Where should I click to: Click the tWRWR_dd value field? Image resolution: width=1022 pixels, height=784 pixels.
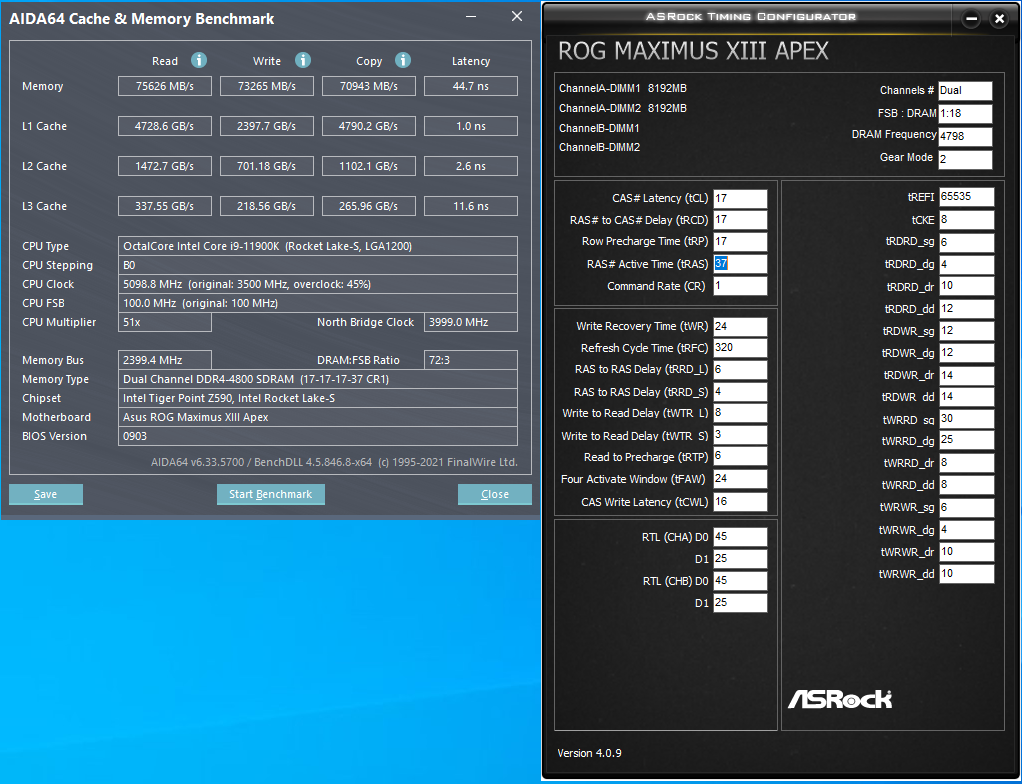(x=966, y=573)
